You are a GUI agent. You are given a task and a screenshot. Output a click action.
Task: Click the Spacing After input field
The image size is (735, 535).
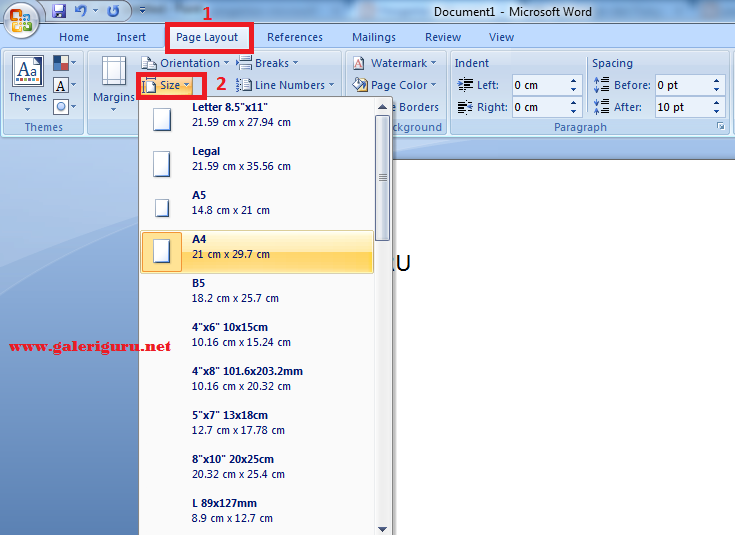683,107
